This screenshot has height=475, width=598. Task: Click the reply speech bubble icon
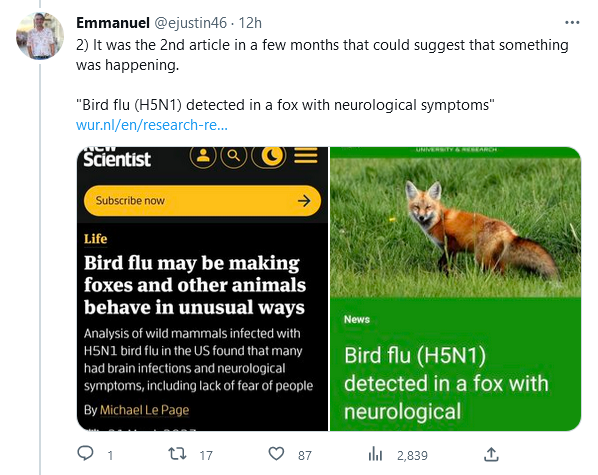[85, 453]
